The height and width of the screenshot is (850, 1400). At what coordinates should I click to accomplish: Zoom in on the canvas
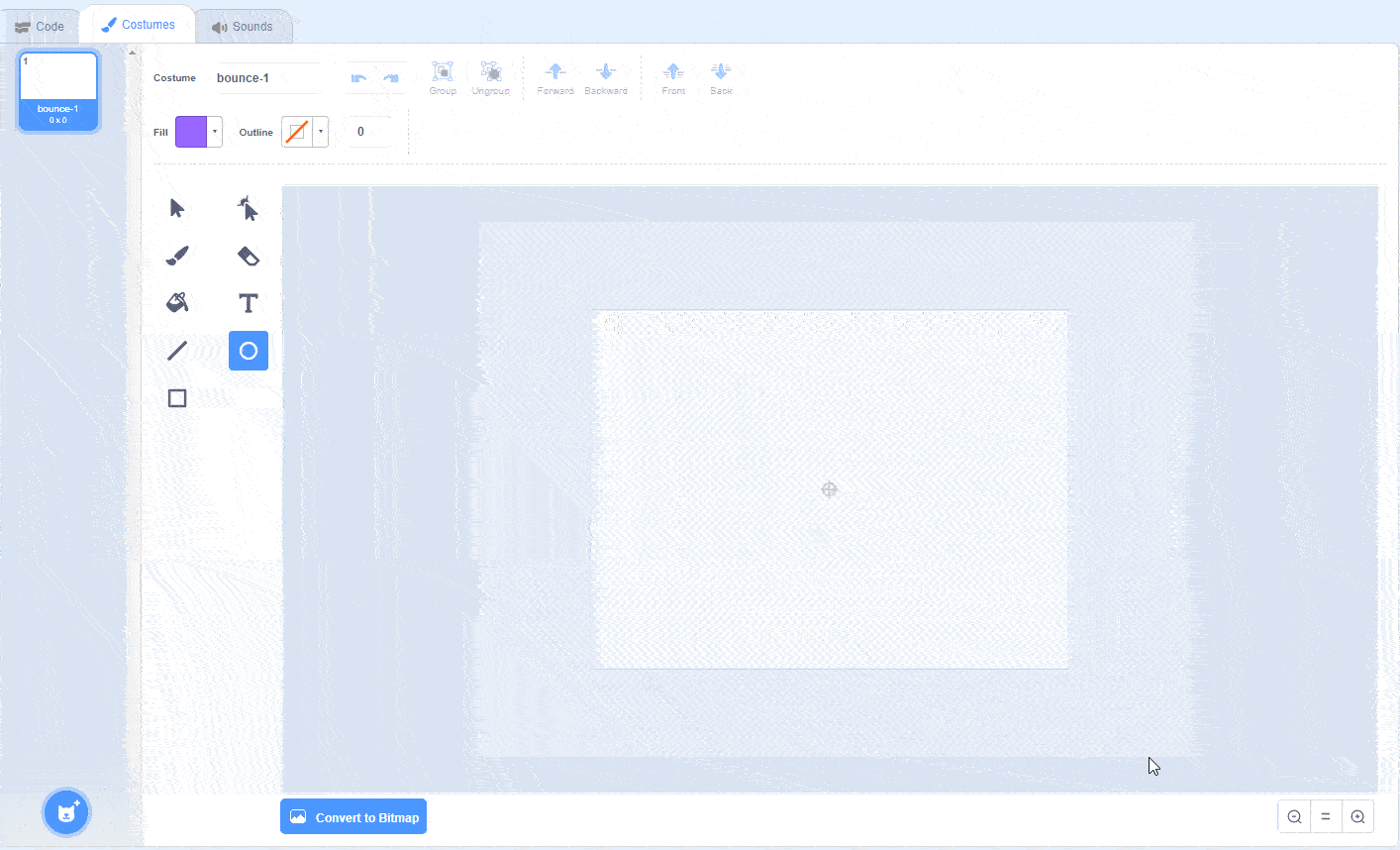(1357, 816)
